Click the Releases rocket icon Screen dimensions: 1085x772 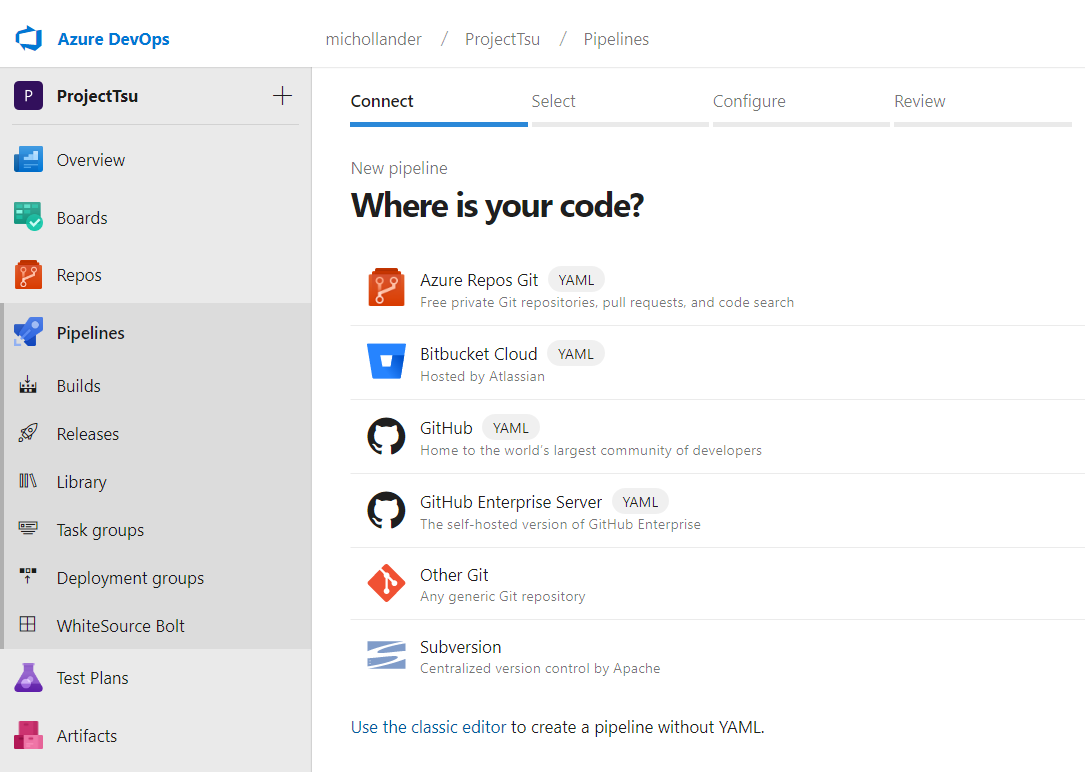click(28, 434)
